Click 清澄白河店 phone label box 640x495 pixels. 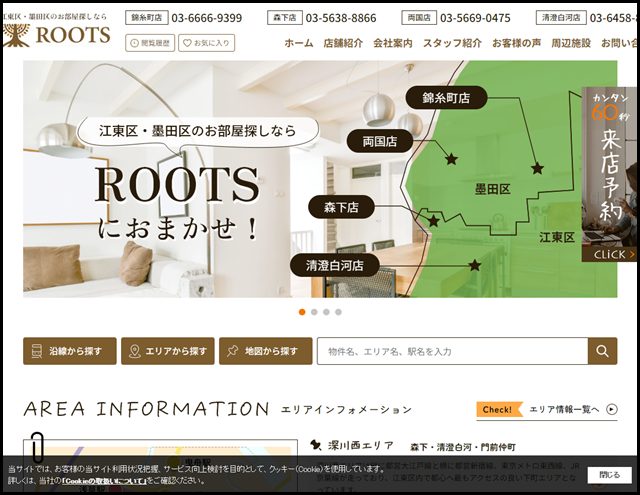pos(561,18)
